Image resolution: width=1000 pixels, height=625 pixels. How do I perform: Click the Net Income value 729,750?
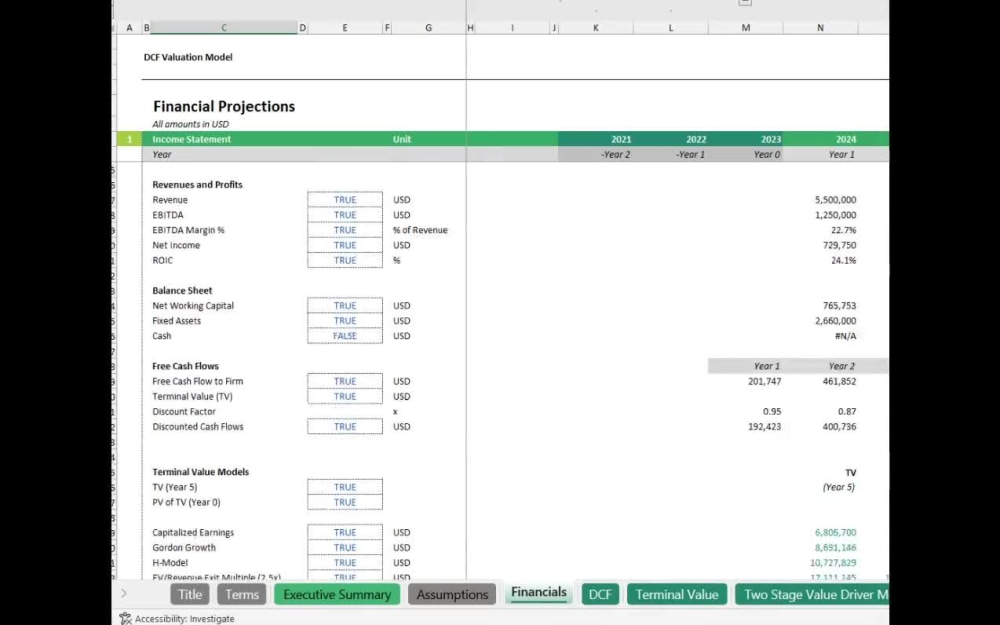click(839, 245)
